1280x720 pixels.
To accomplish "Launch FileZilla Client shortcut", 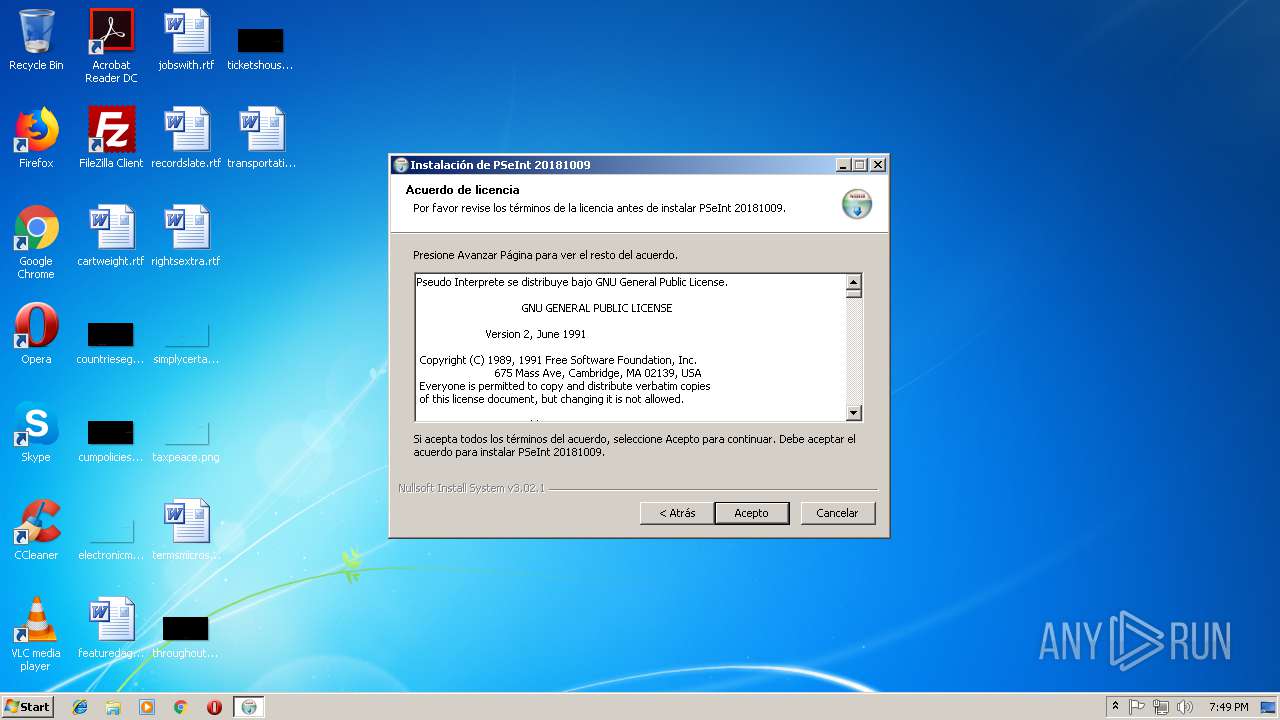I will coord(111,138).
